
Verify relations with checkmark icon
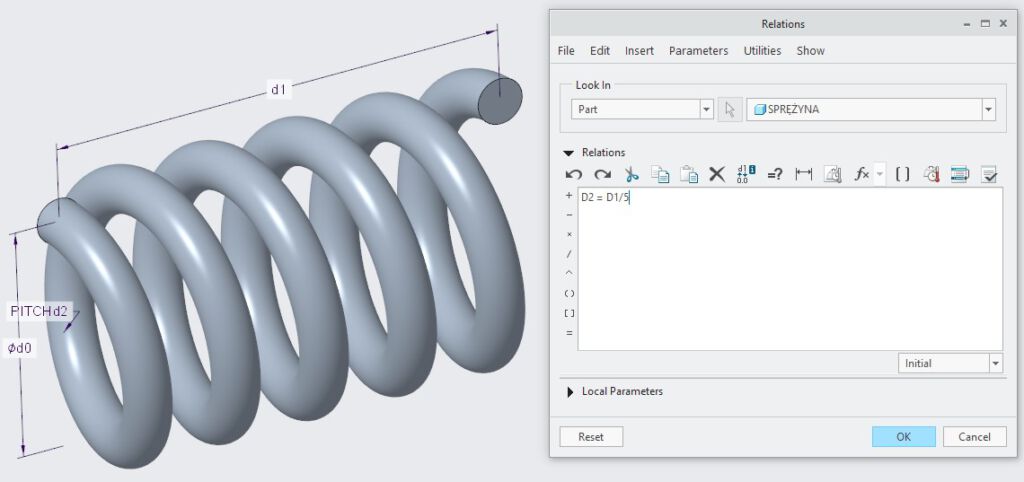[989, 174]
